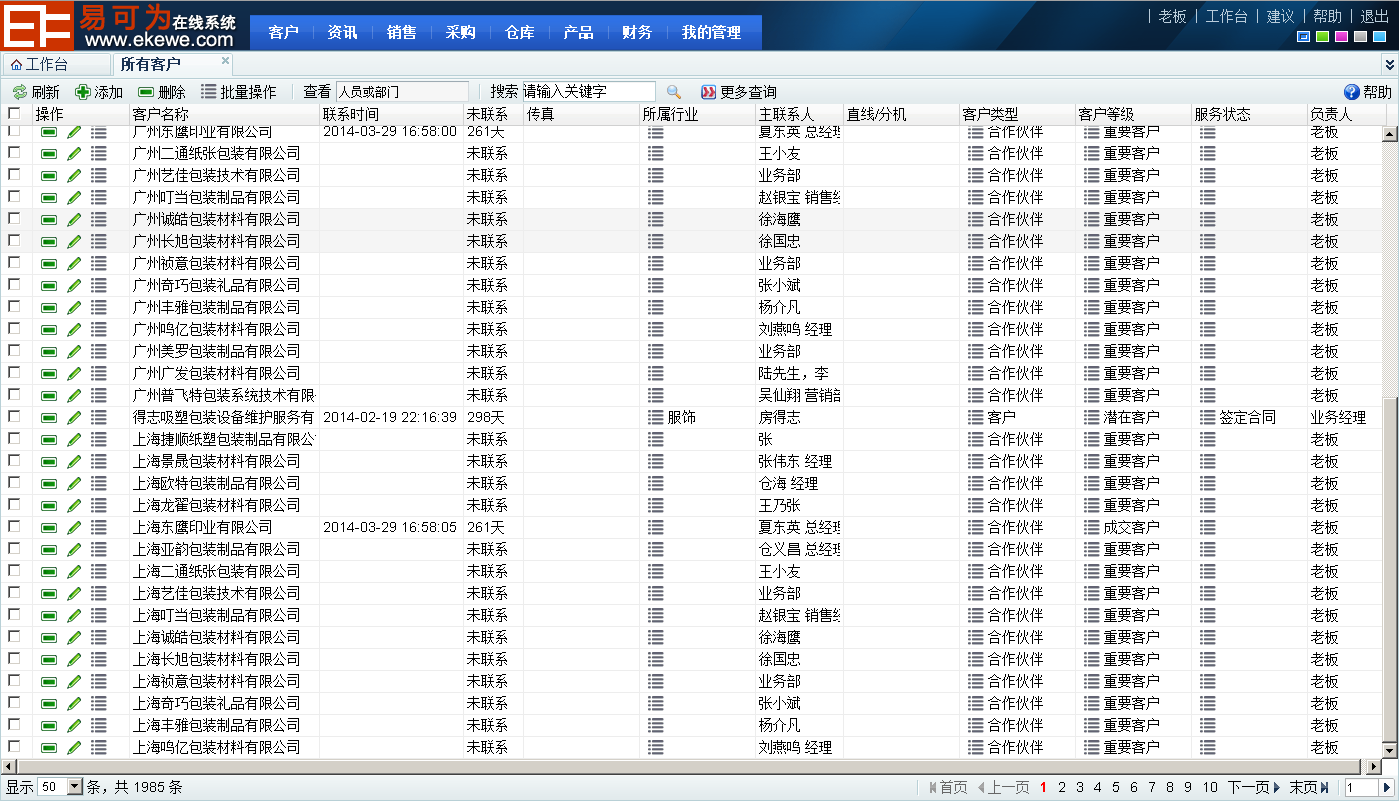Open the 50 items-per-page dropdown
Image resolution: width=1399 pixels, height=801 pixels.
60,787
